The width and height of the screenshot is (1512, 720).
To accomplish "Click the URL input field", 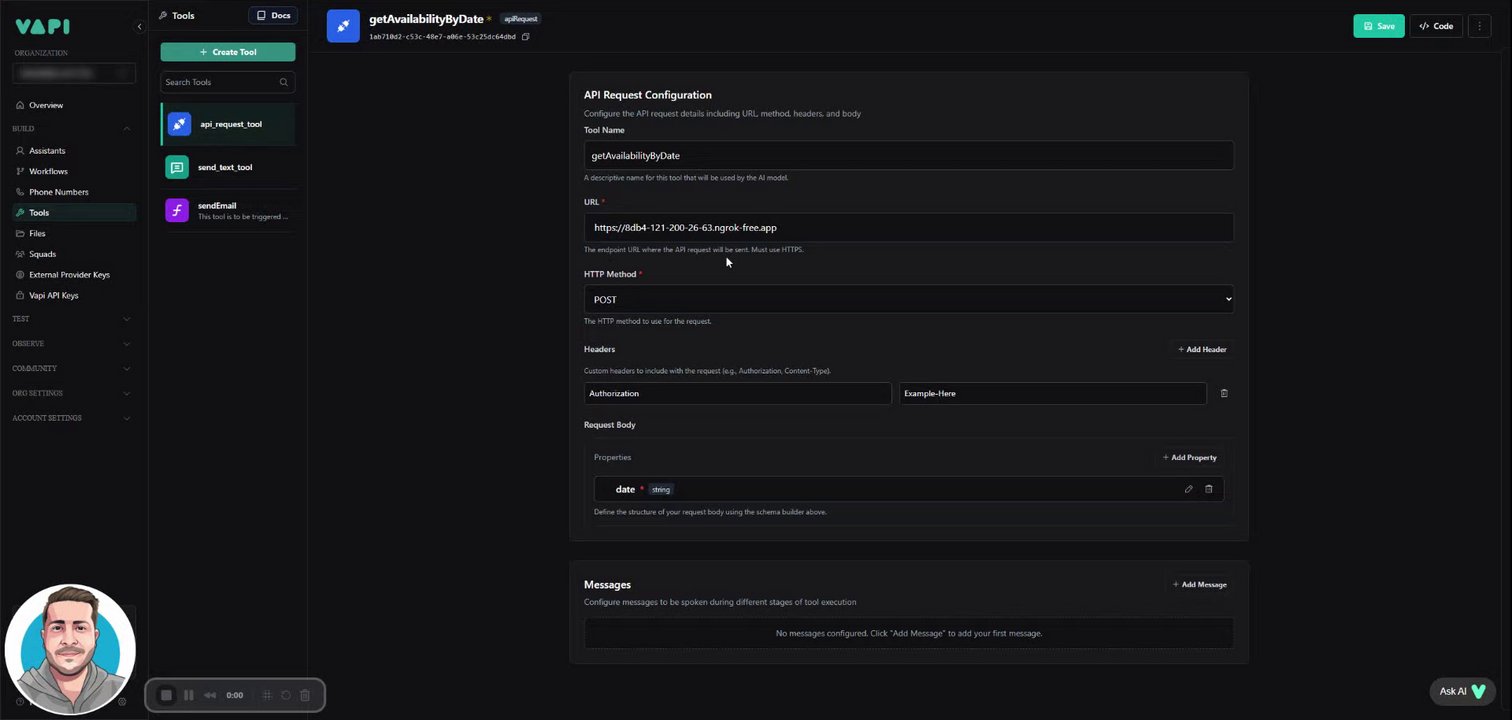I will click(908, 228).
